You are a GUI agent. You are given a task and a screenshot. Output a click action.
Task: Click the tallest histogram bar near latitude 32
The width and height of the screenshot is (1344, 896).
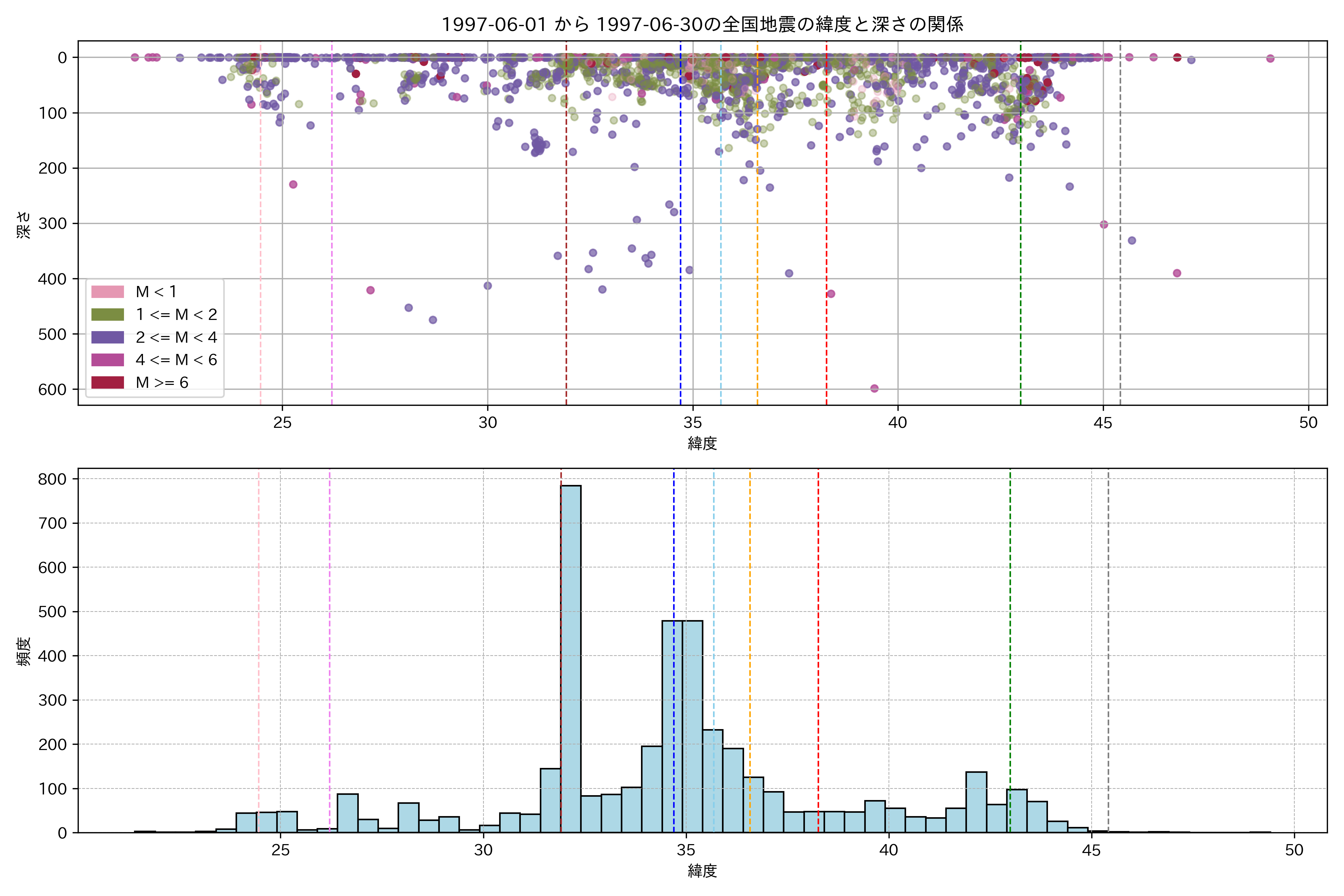click(x=571, y=657)
